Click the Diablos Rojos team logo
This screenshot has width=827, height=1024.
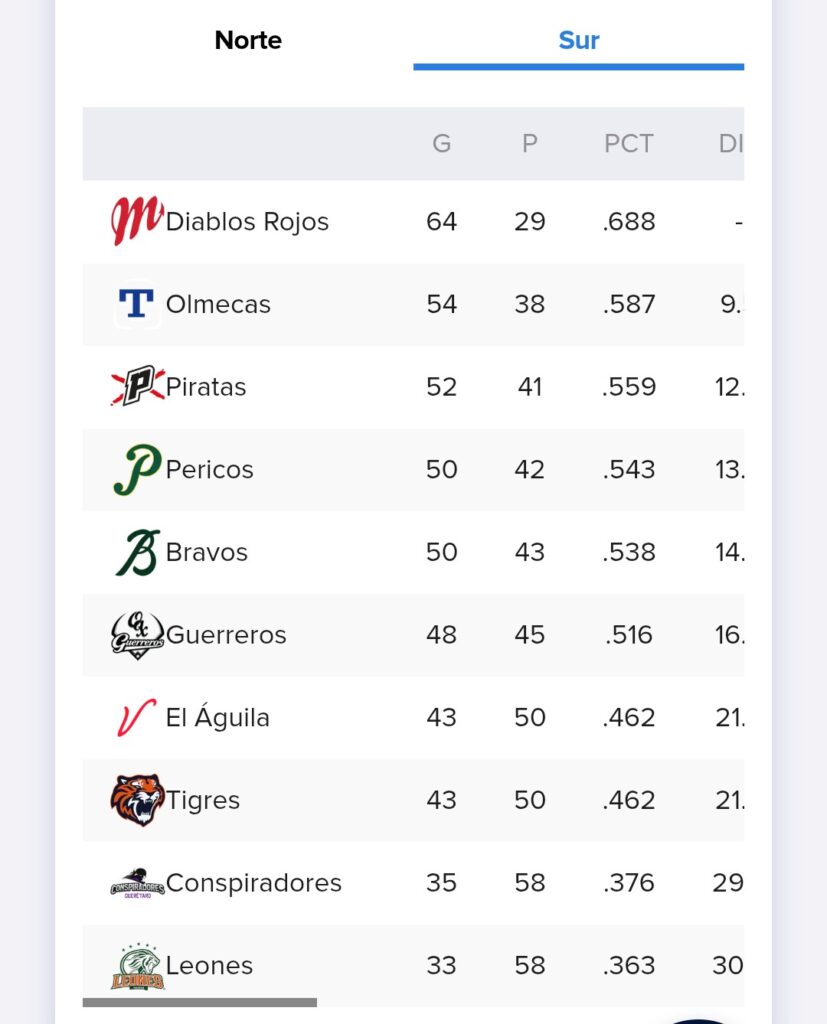click(137, 221)
